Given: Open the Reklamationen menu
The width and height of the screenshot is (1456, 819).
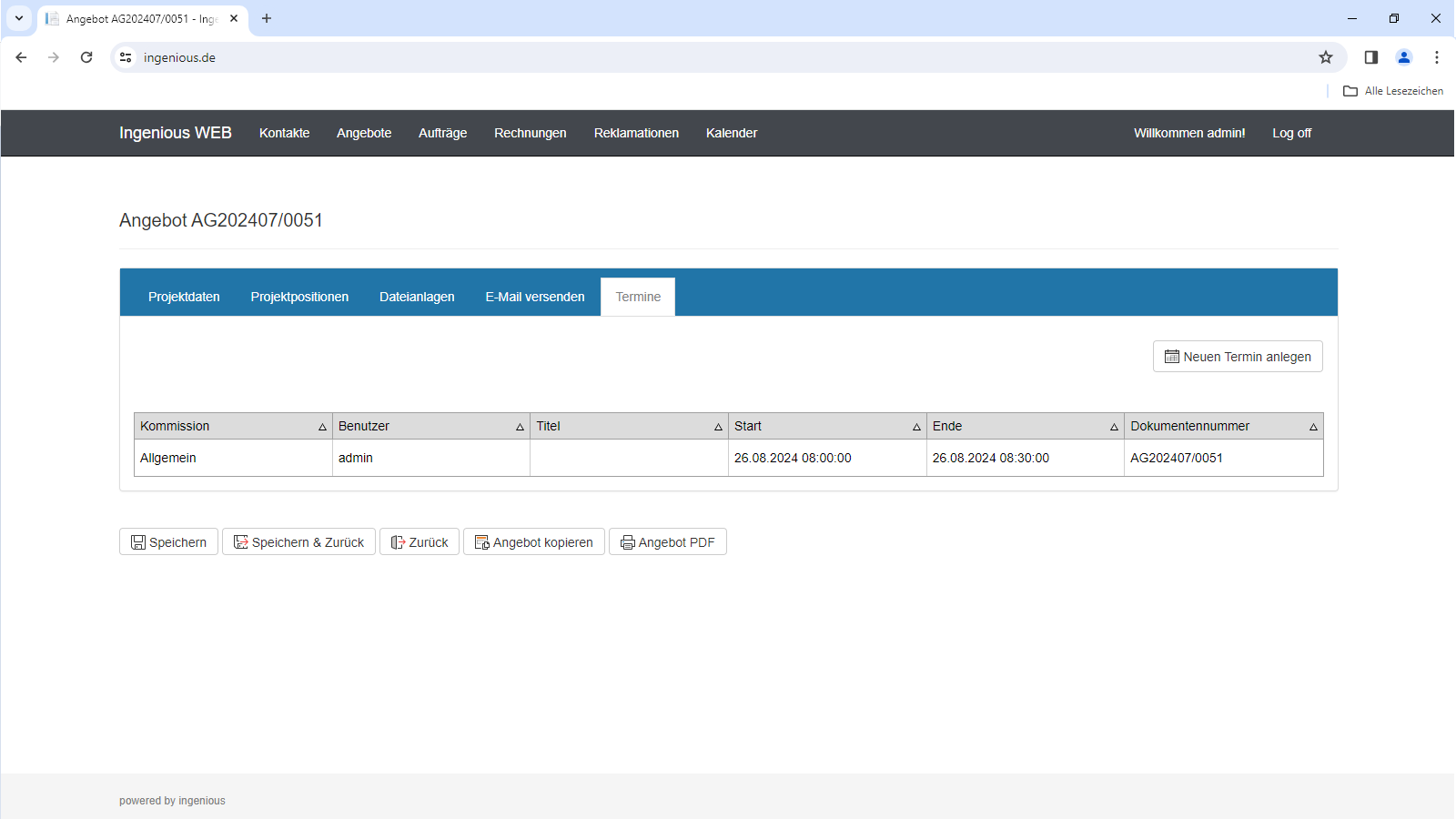Looking at the screenshot, I should coord(636,133).
